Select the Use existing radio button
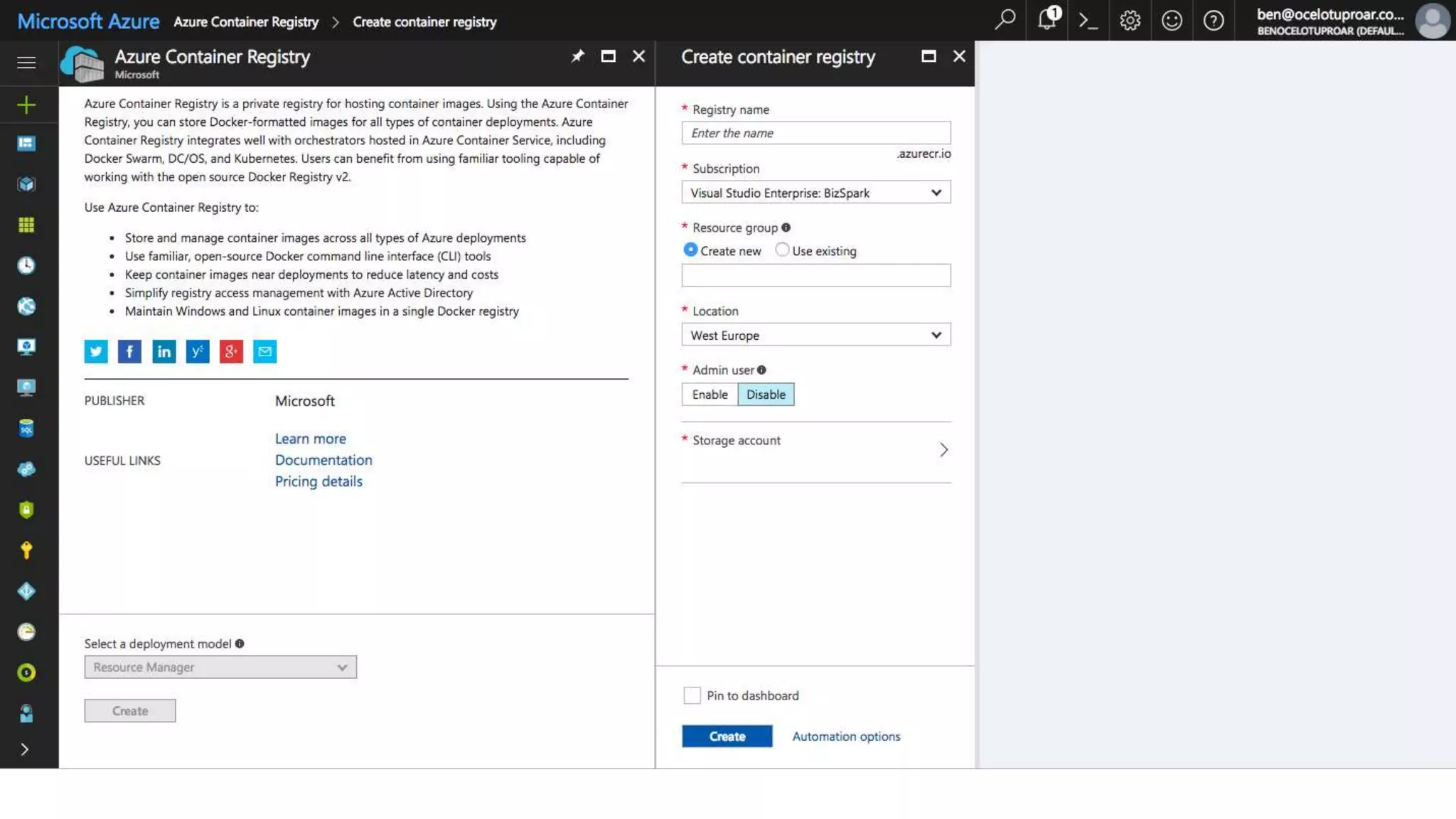 pyautogui.click(x=782, y=250)
